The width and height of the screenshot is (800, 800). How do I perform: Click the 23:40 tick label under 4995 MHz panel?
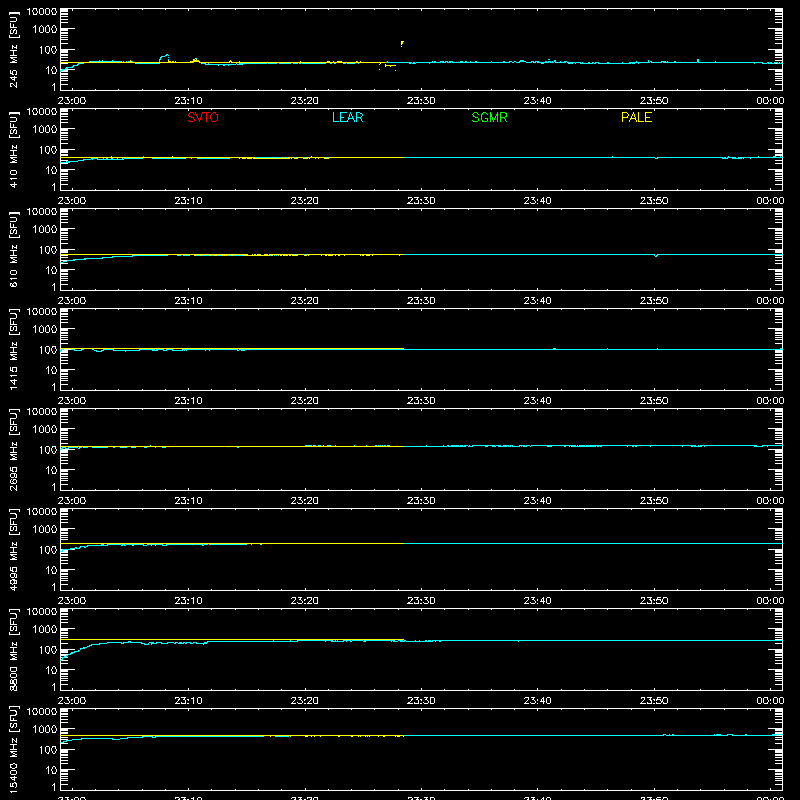[537, 601]
